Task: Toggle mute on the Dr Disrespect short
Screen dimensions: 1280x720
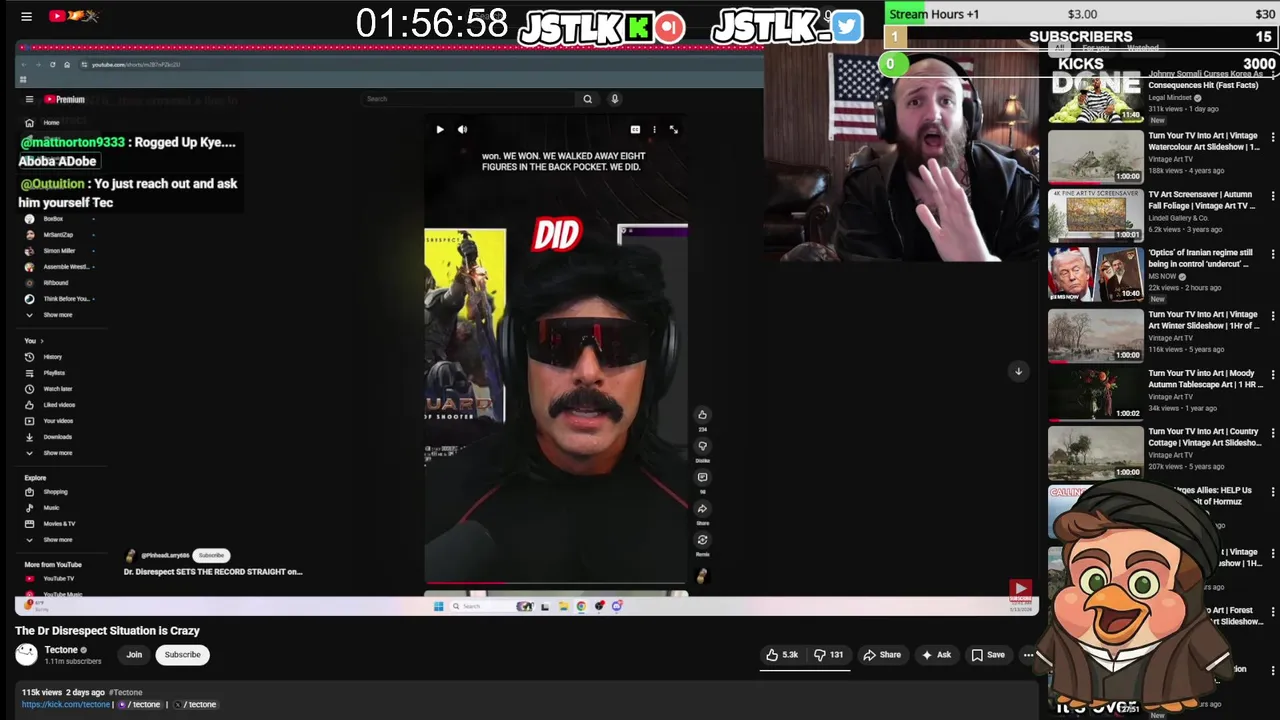Action: (462, 129)
